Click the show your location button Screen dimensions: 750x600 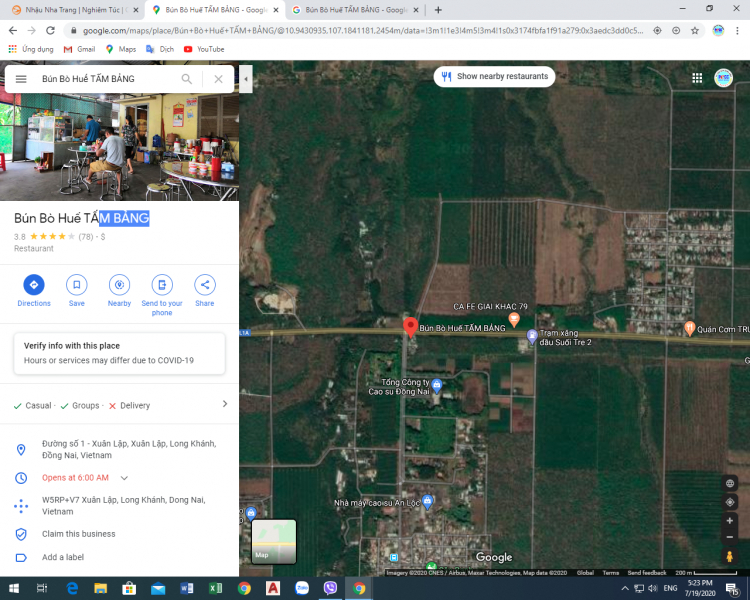729,502
